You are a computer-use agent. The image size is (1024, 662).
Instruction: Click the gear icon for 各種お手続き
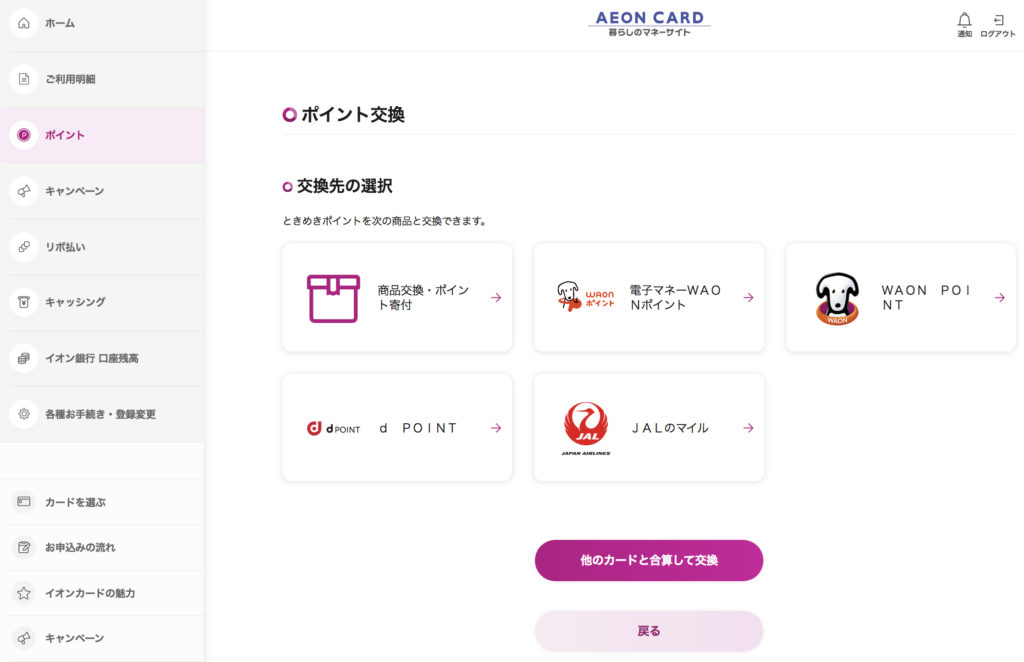tap(24, 414)
